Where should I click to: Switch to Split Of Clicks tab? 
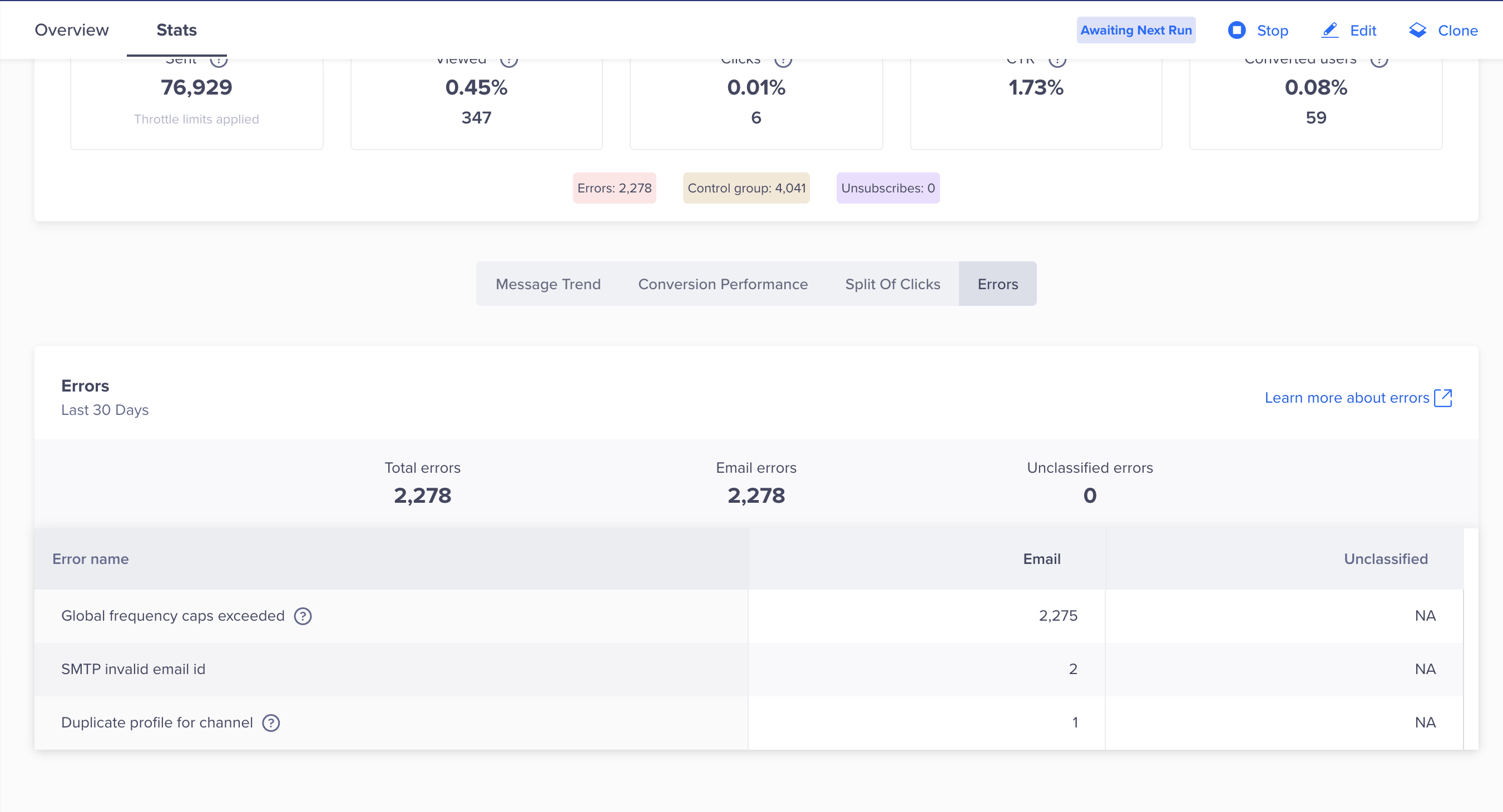coord(893,284)
